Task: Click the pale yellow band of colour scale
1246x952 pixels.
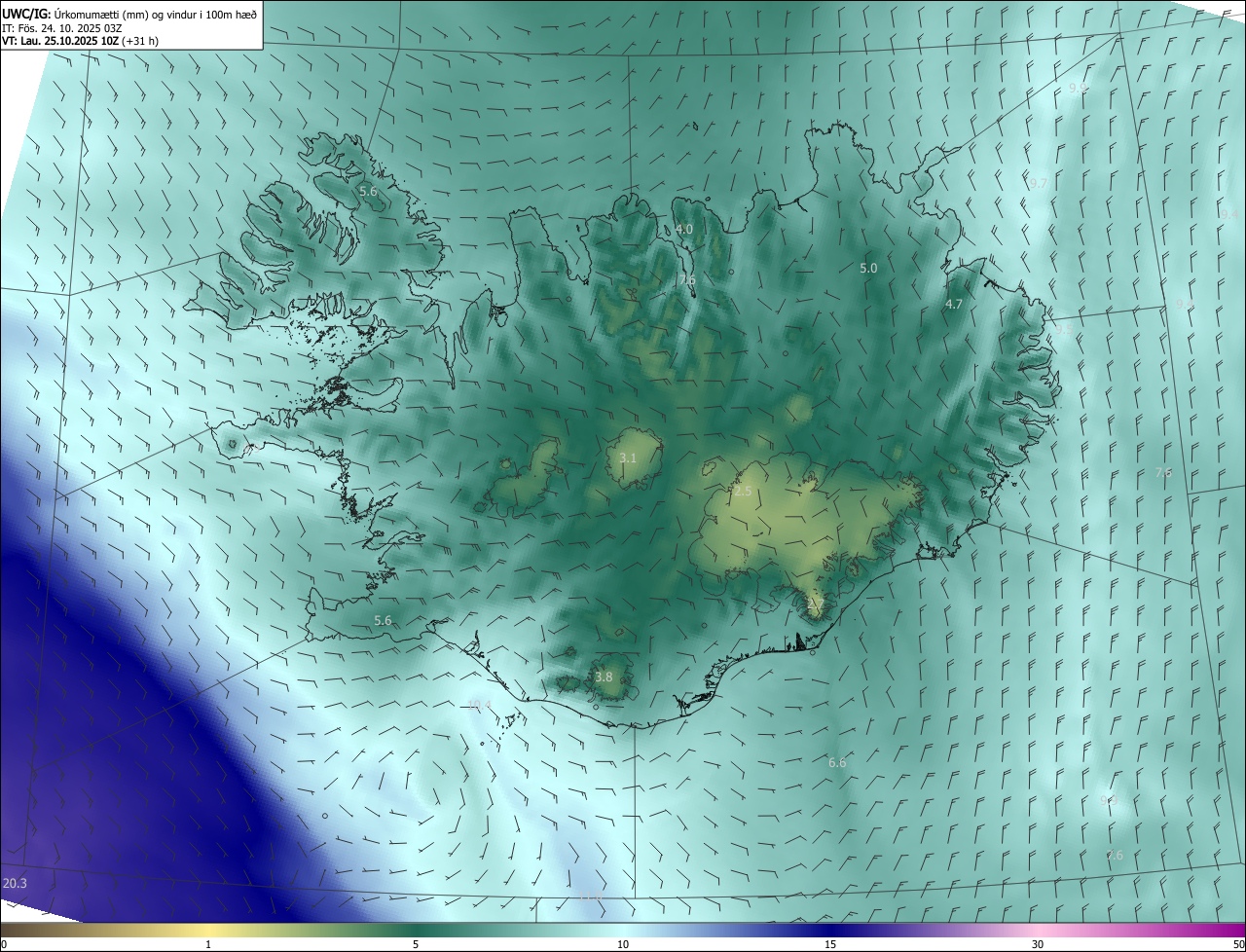Action: pos(209,930)
